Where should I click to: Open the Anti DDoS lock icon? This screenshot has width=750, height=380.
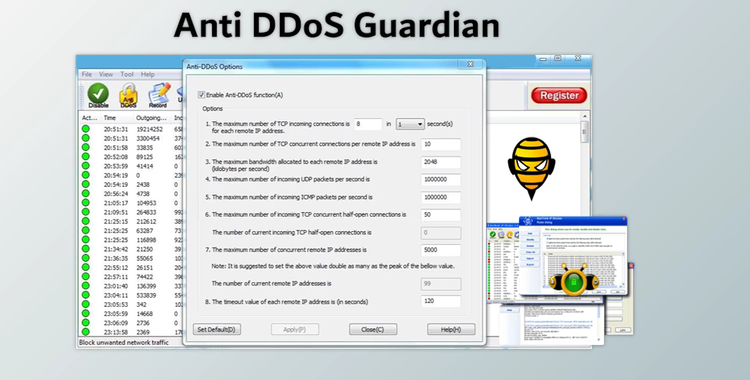(x=128, y=95)
